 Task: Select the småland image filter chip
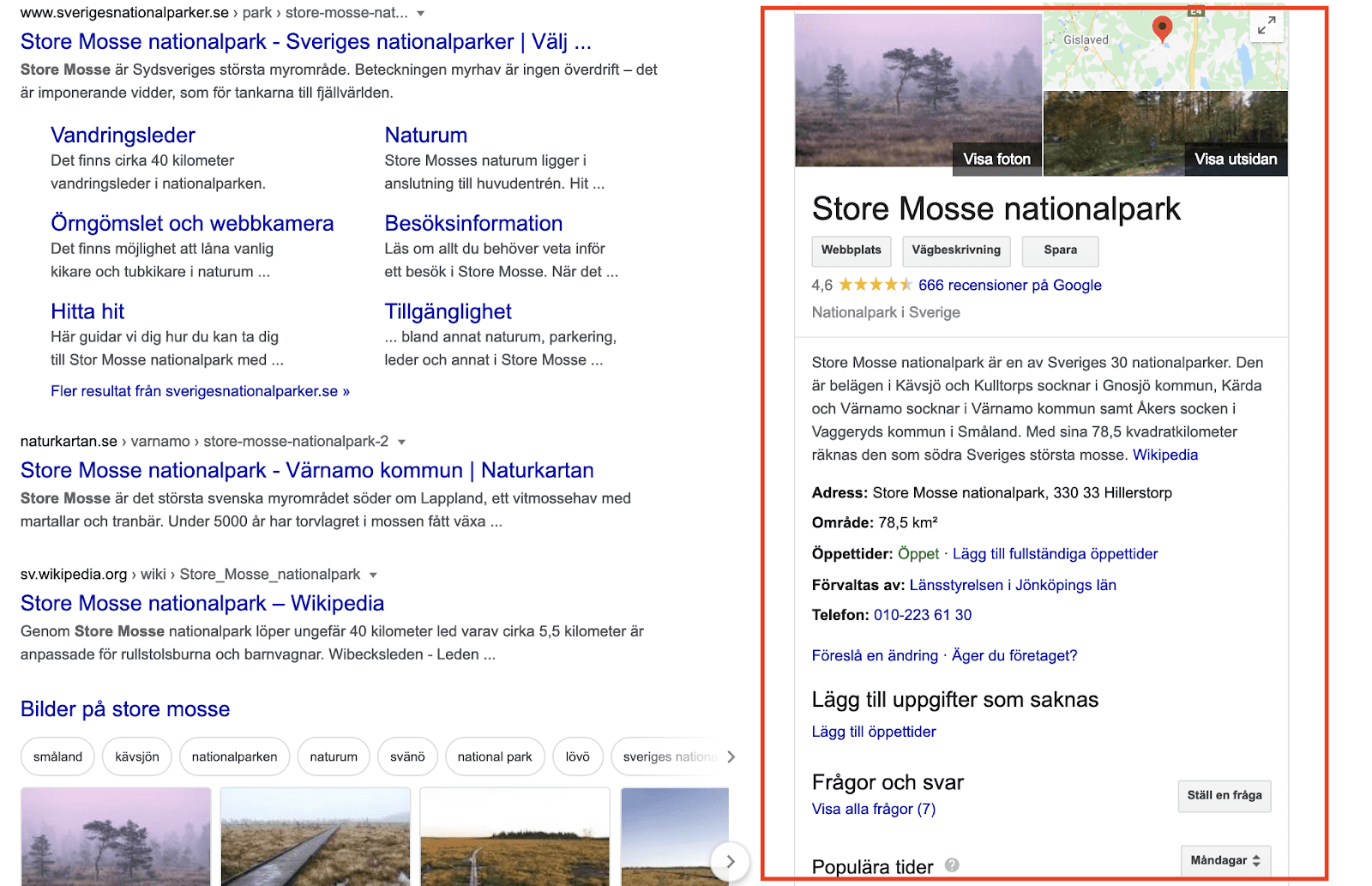pyautogui.click(x=57, y=756)
